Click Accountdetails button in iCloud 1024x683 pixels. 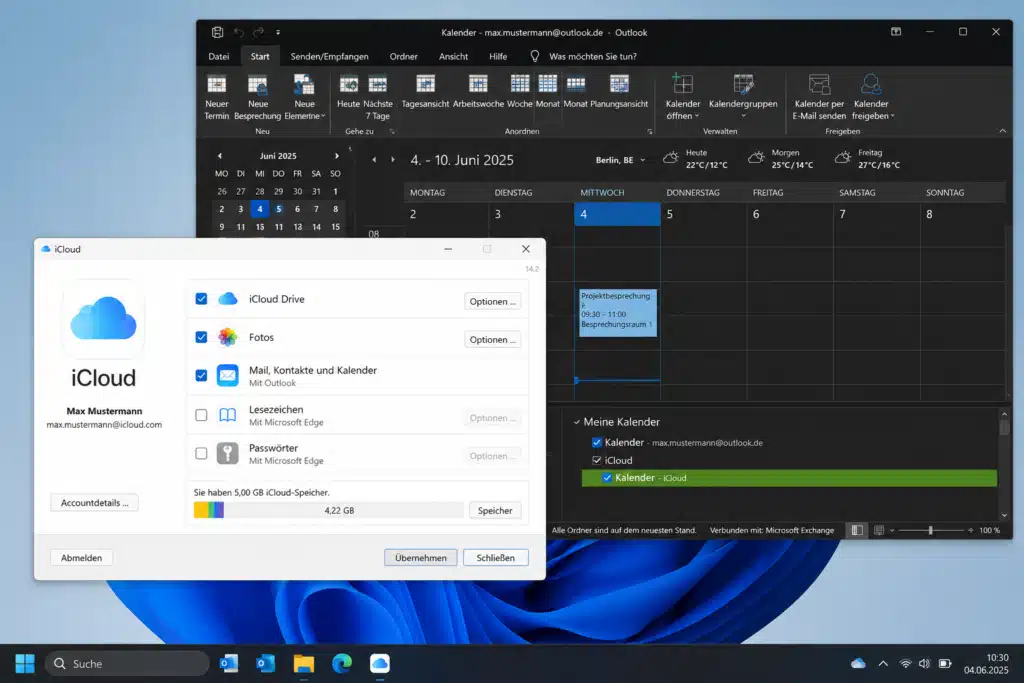click(94, 503)
